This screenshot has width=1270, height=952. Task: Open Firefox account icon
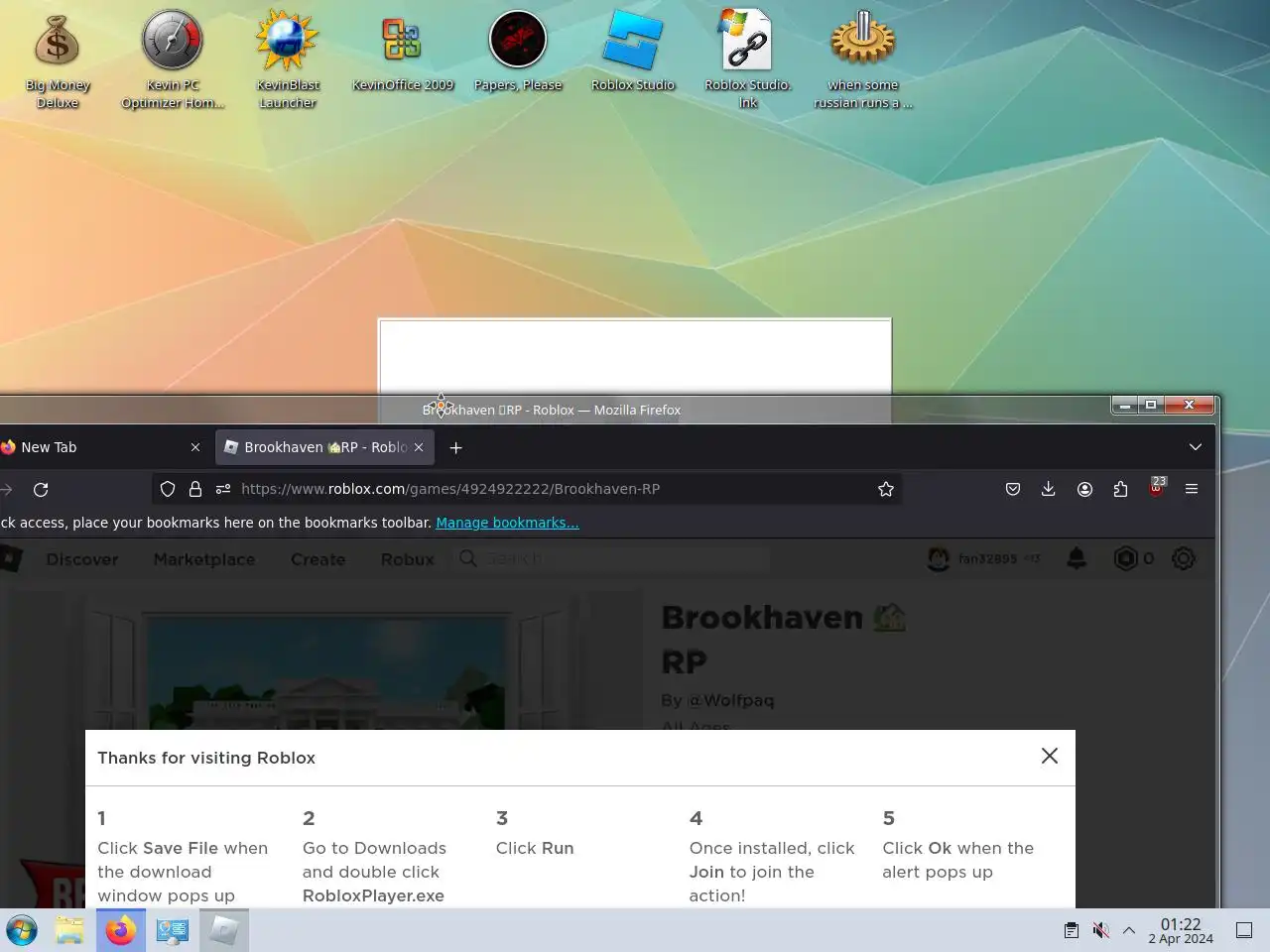(1084, 489)
